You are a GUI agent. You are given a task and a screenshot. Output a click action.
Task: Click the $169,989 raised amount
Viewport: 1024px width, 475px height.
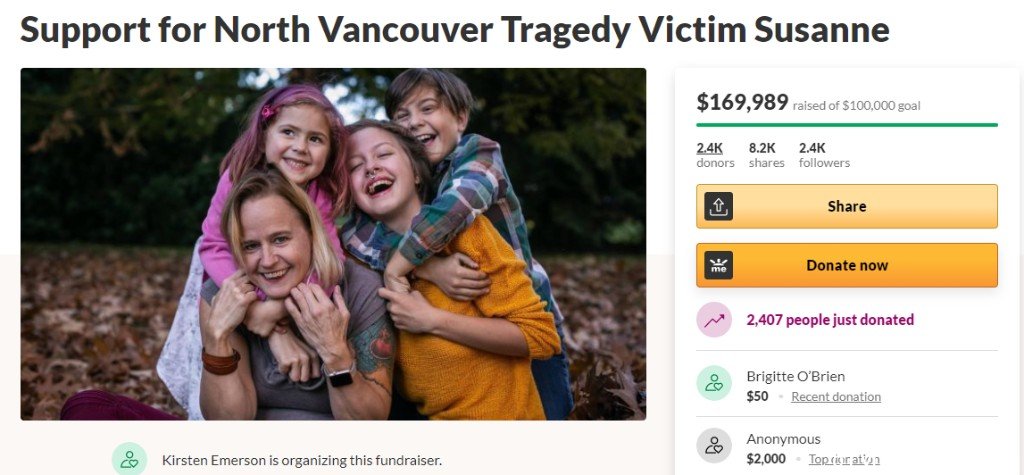742,103
